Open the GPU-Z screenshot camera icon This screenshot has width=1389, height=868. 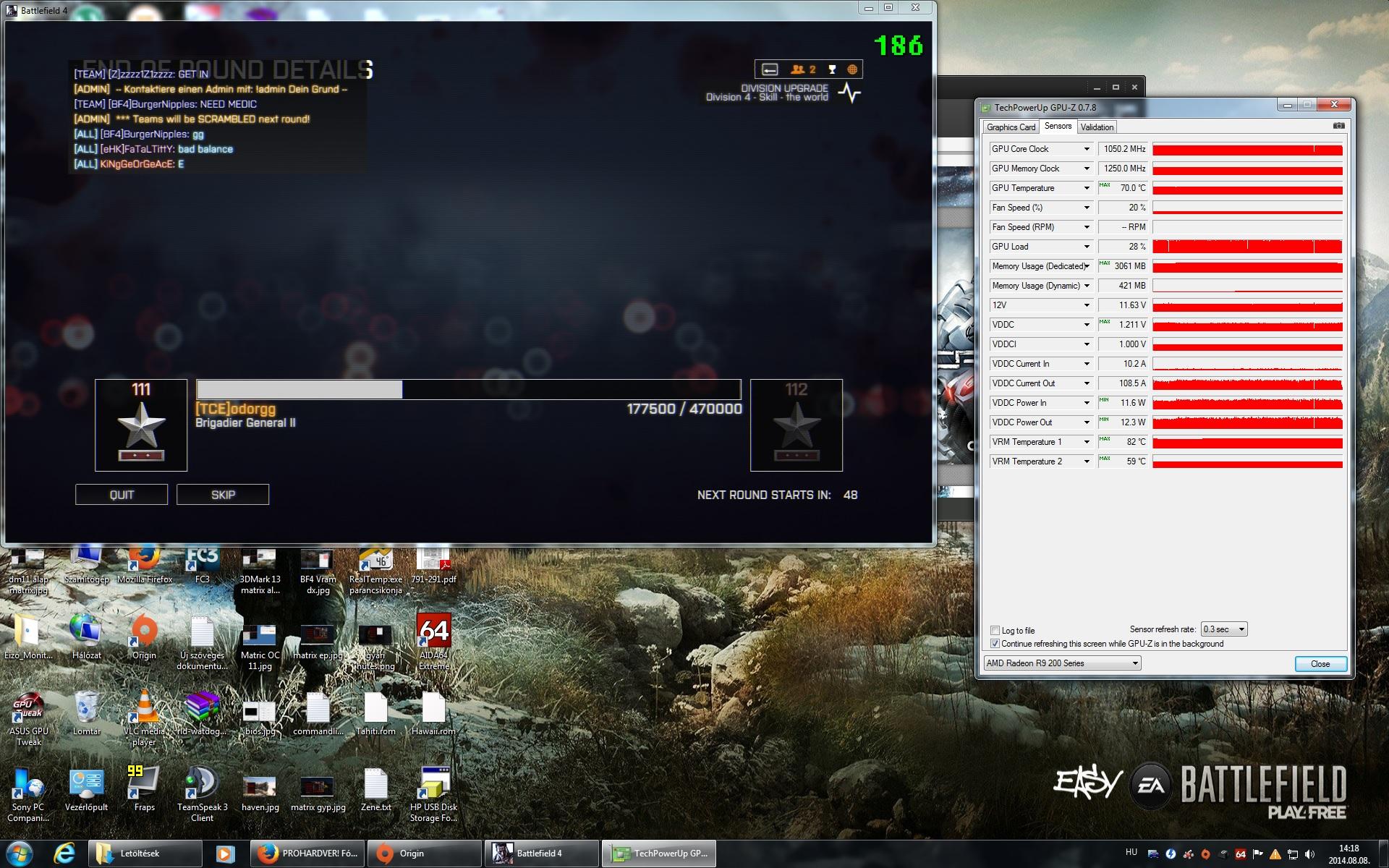1338,126
